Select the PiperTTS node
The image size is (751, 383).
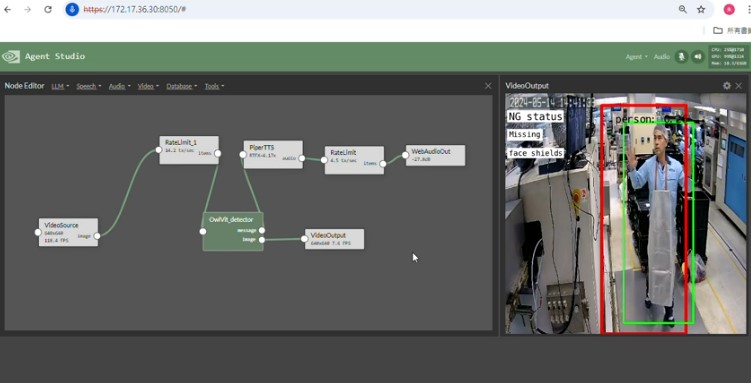pyautogui.click(x=273, y=154)
